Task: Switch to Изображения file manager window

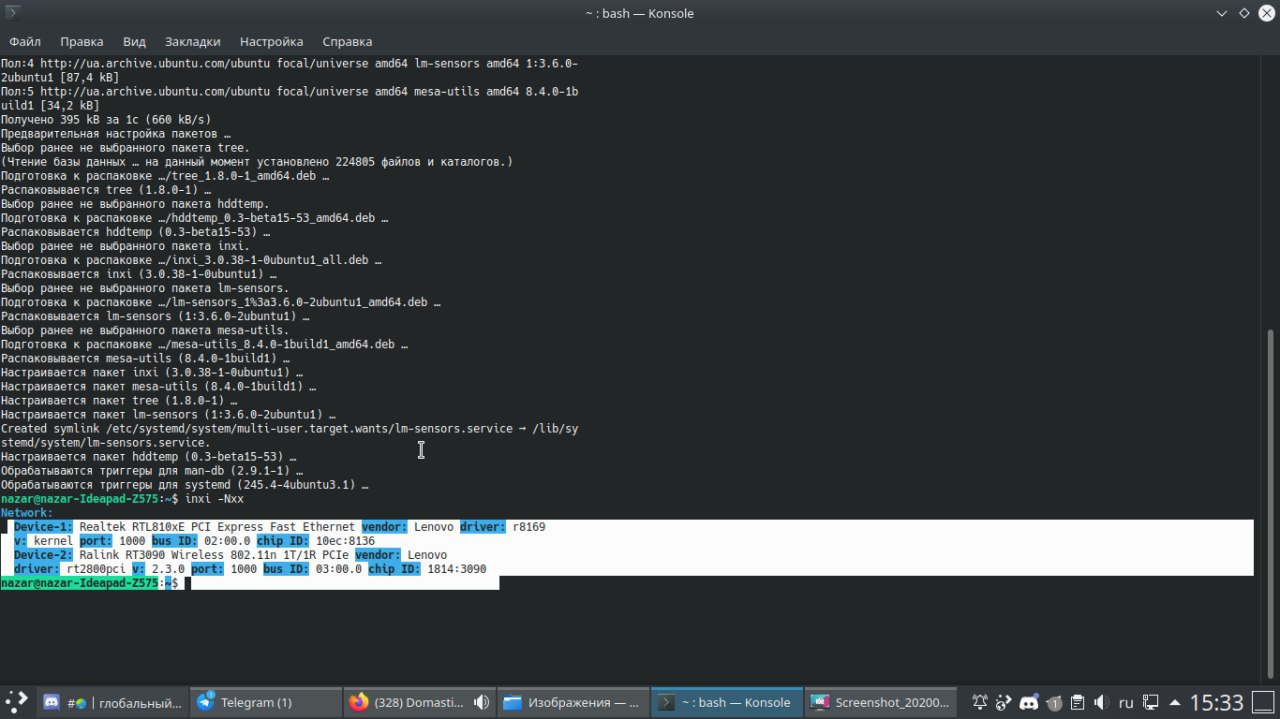Action: (x=572, y=702)
